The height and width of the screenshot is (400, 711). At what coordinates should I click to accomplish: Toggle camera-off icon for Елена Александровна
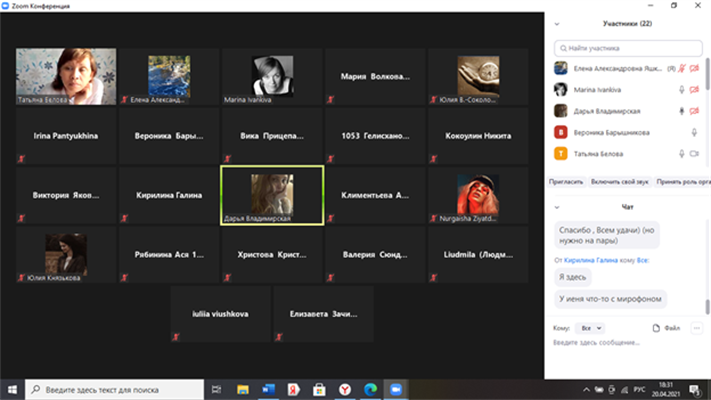tap(694, 68)
